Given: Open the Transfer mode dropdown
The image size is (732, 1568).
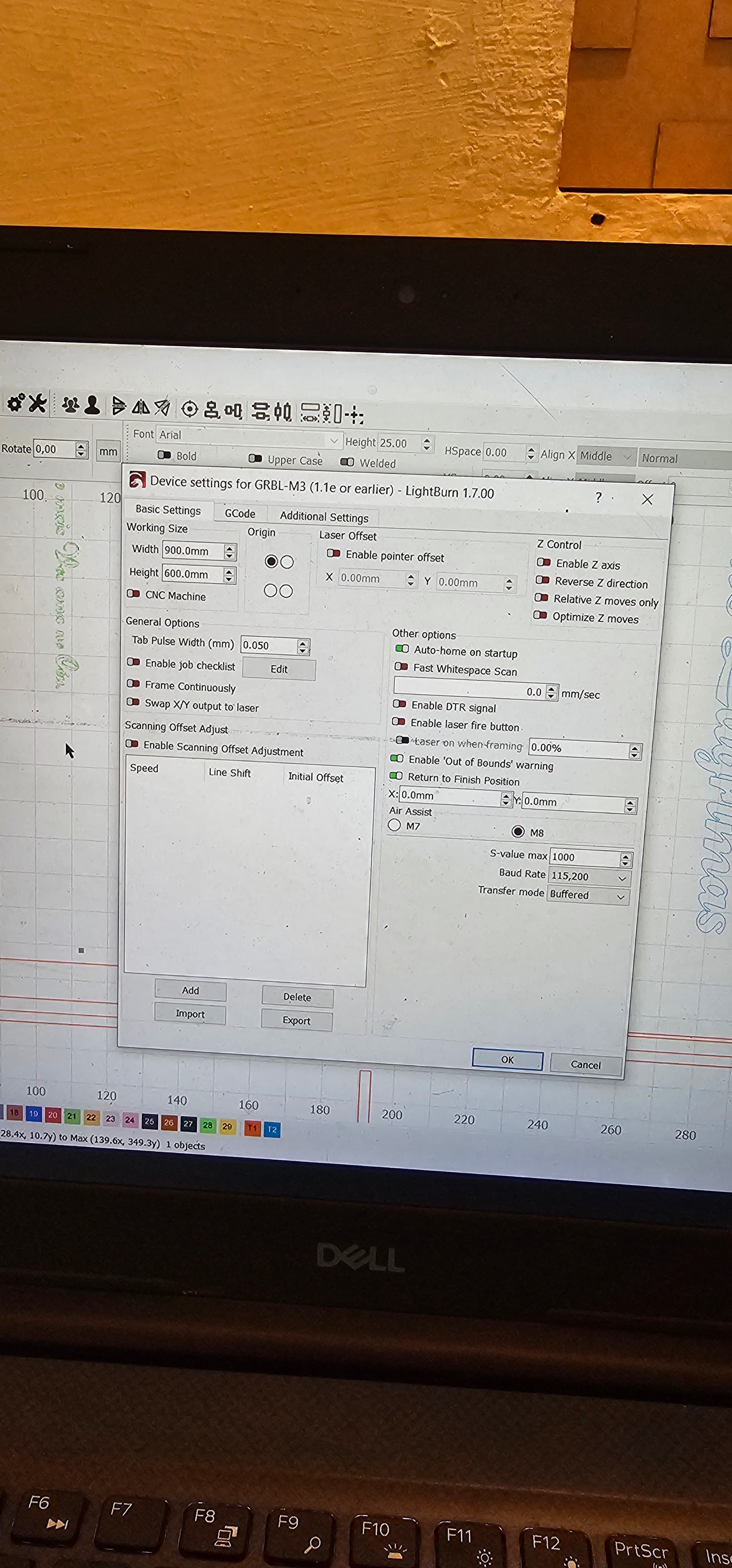Looking at the screenshot, I should [x=587, y=895].
